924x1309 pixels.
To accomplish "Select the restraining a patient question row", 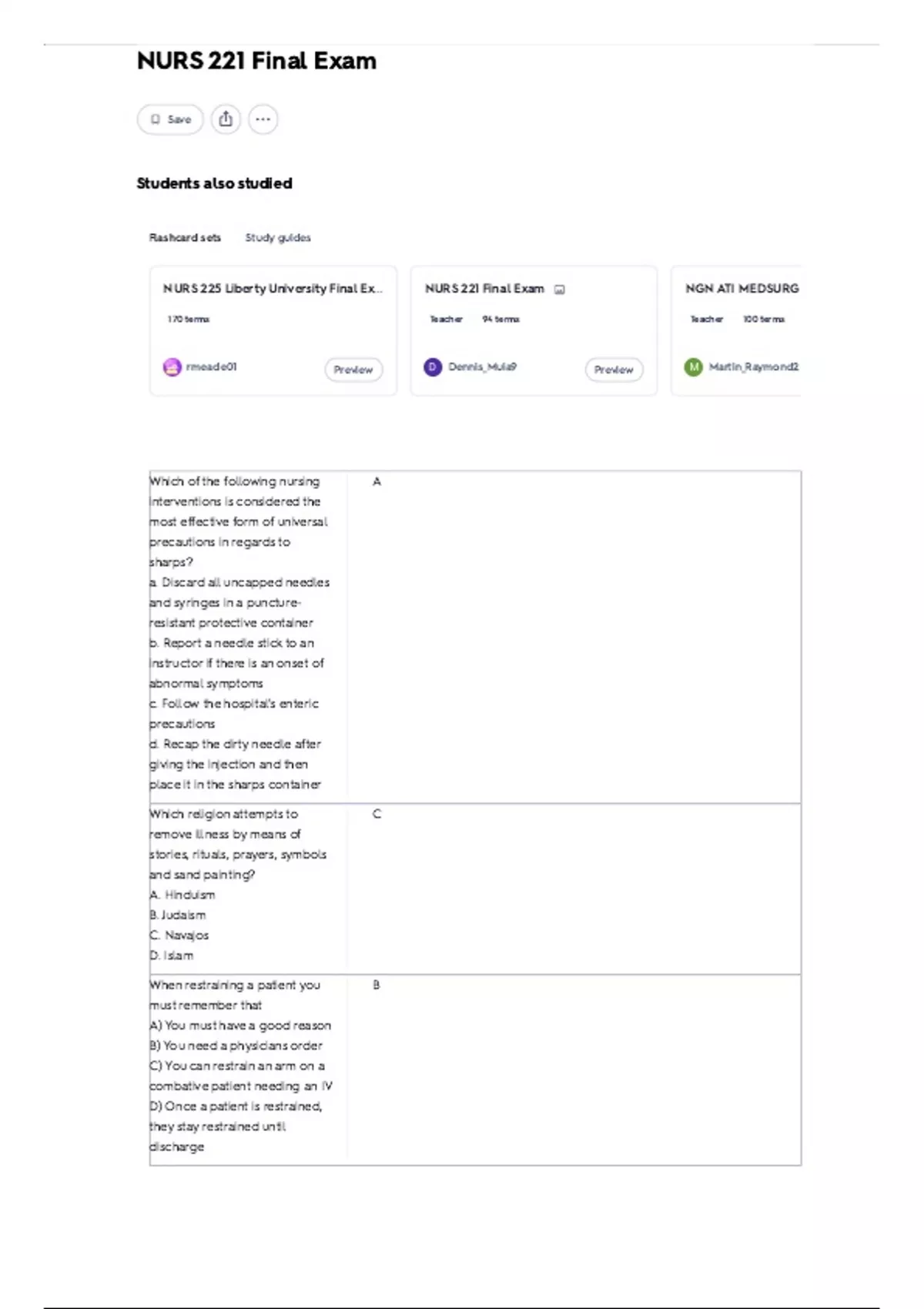I will point(474,1069).
